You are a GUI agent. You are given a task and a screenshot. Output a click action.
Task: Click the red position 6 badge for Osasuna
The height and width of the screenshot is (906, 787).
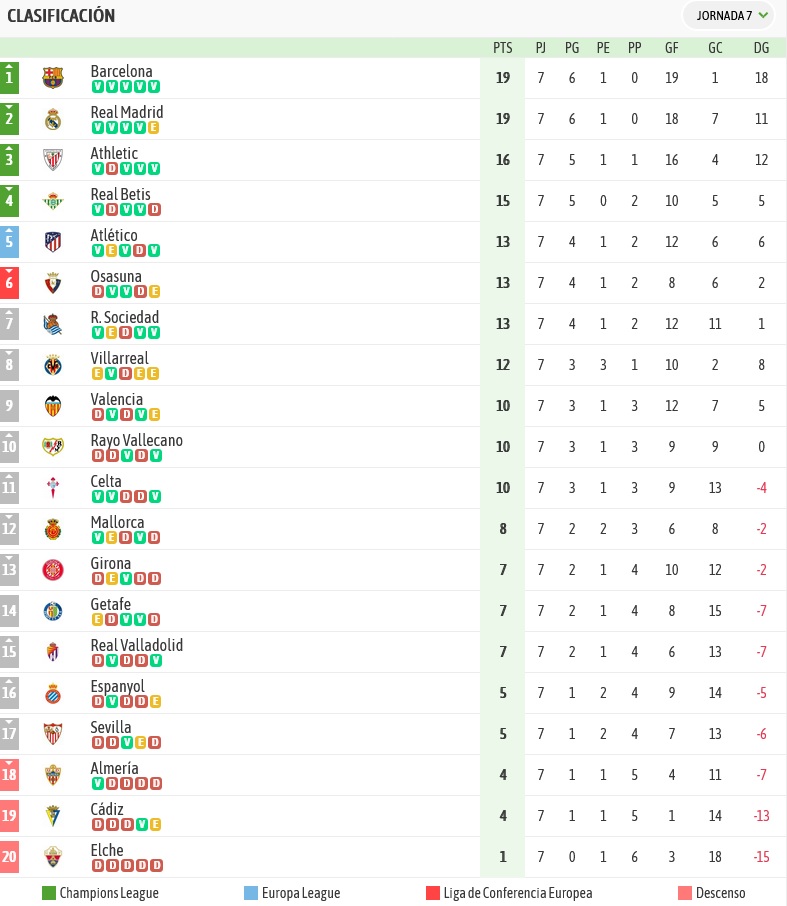(9, 283)
